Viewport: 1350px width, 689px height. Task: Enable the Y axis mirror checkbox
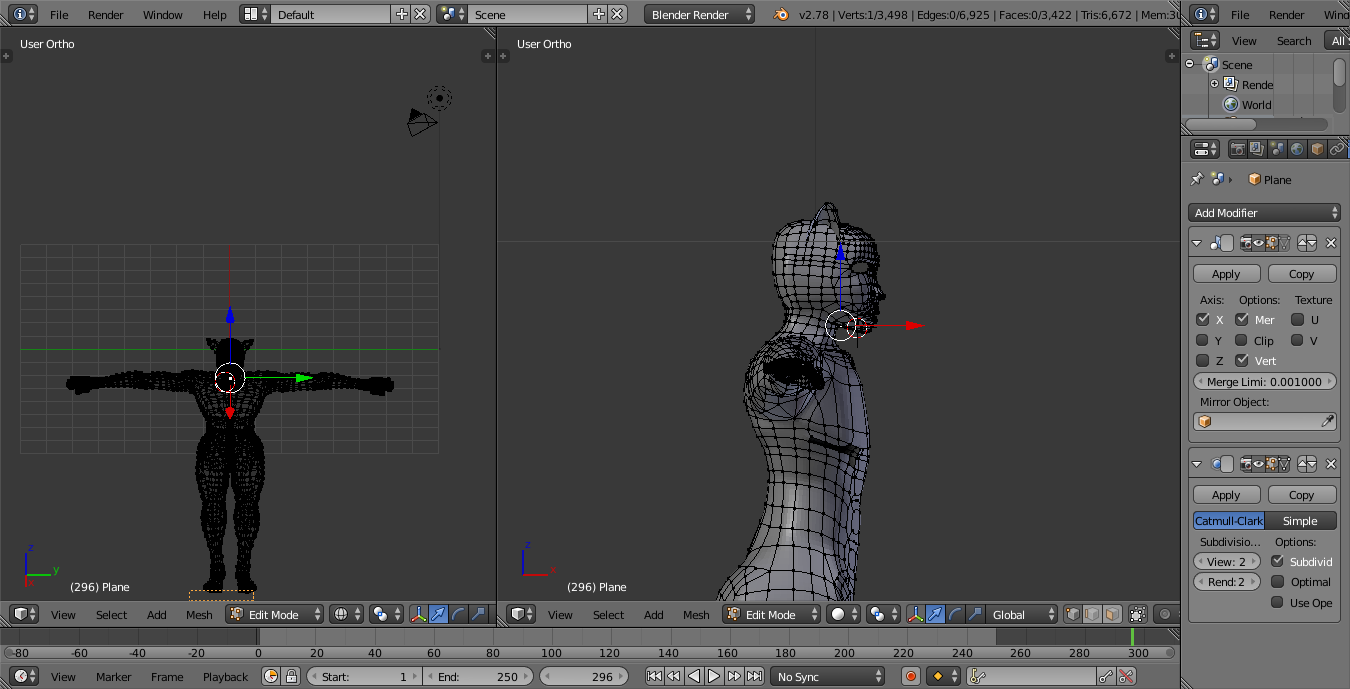(1203, 340)
